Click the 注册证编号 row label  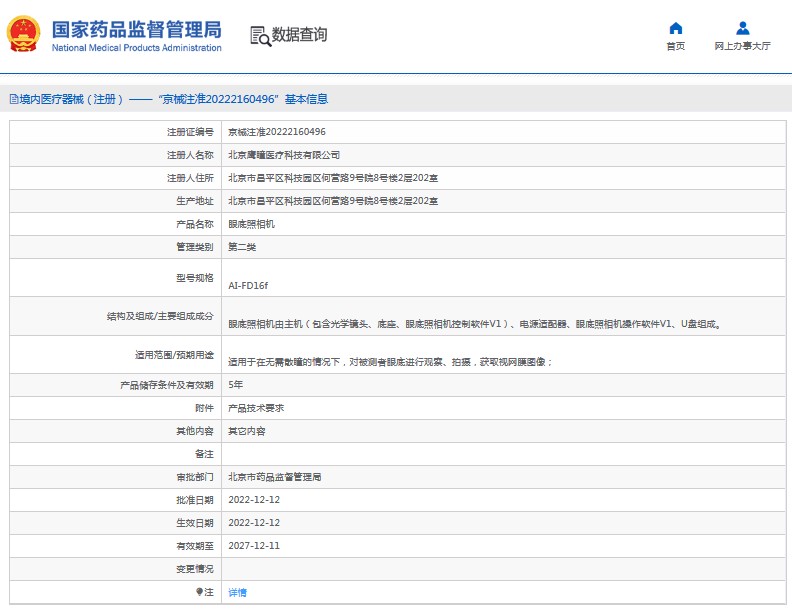190,132
